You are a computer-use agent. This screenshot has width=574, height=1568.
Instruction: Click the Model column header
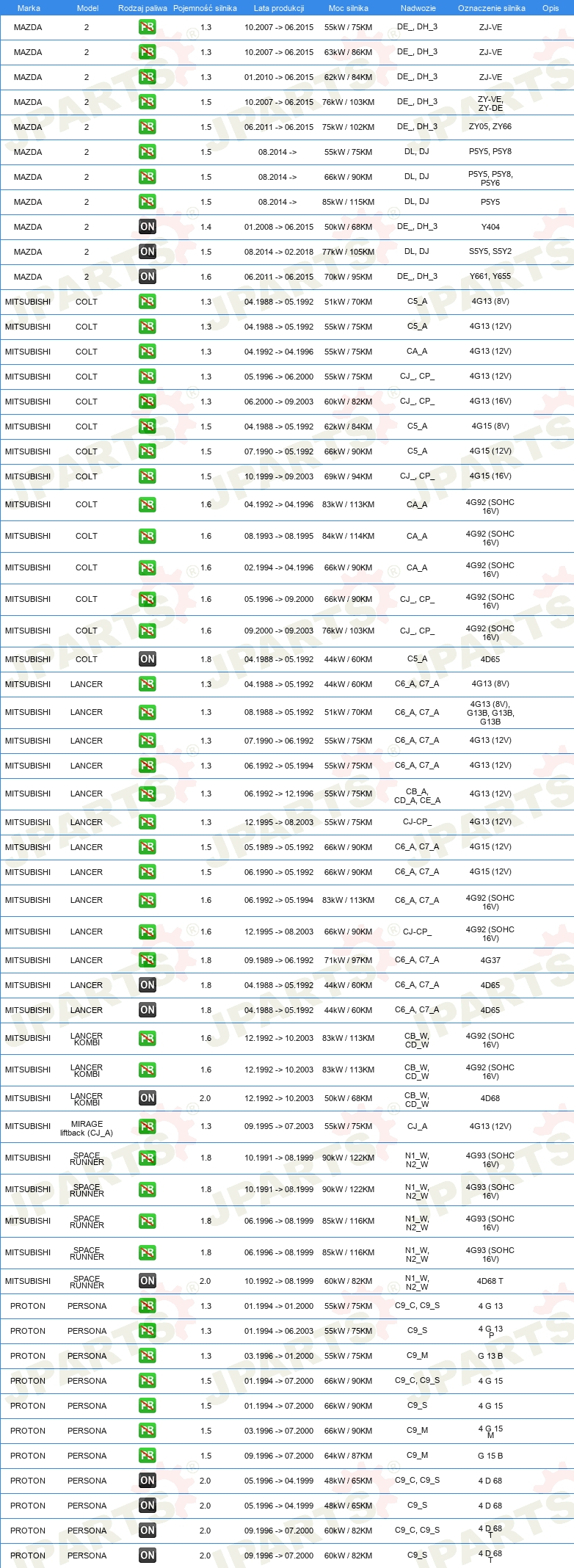coord(88,8)
